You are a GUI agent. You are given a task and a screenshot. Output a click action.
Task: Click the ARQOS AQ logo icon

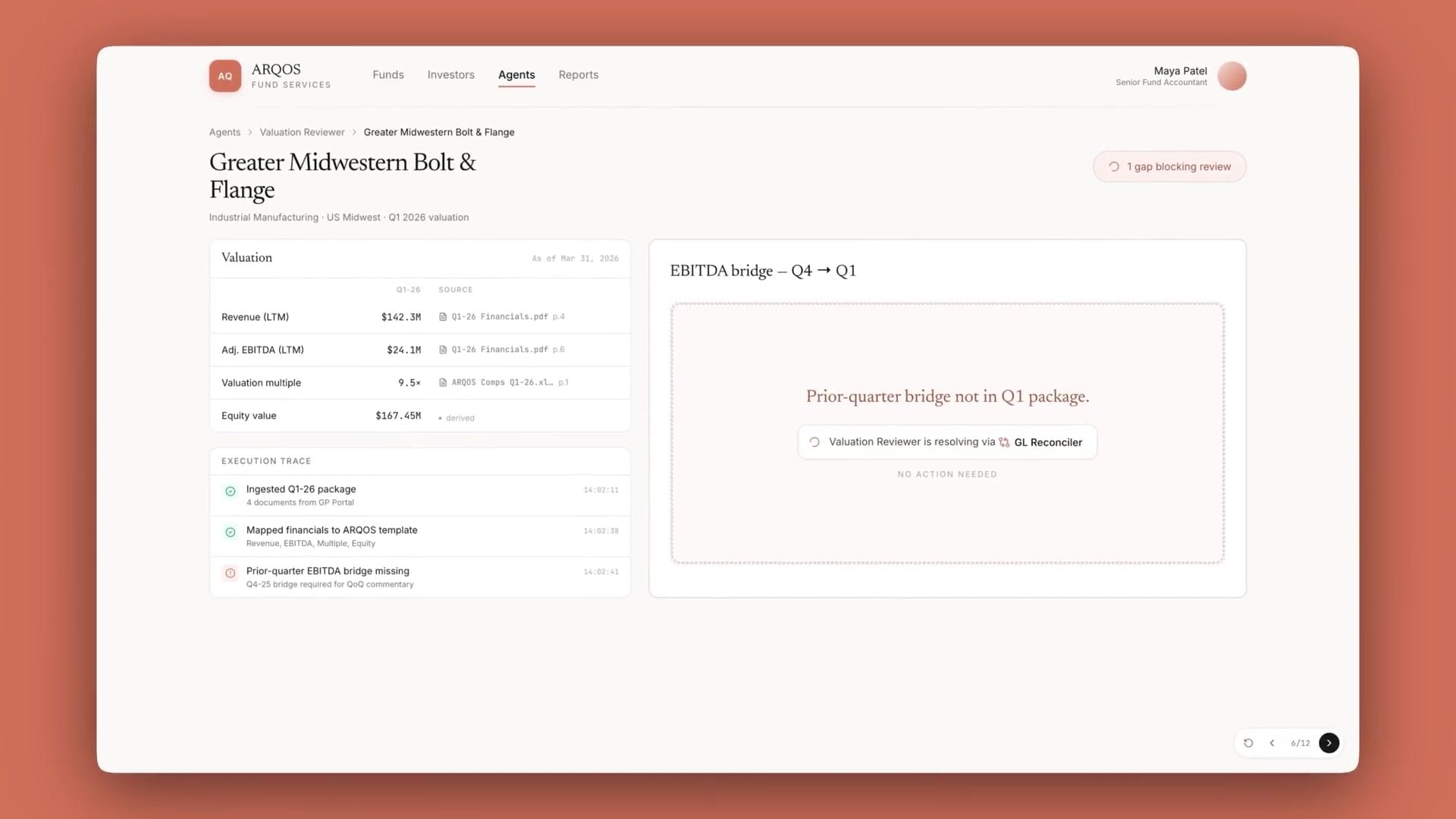click(225, 76)
